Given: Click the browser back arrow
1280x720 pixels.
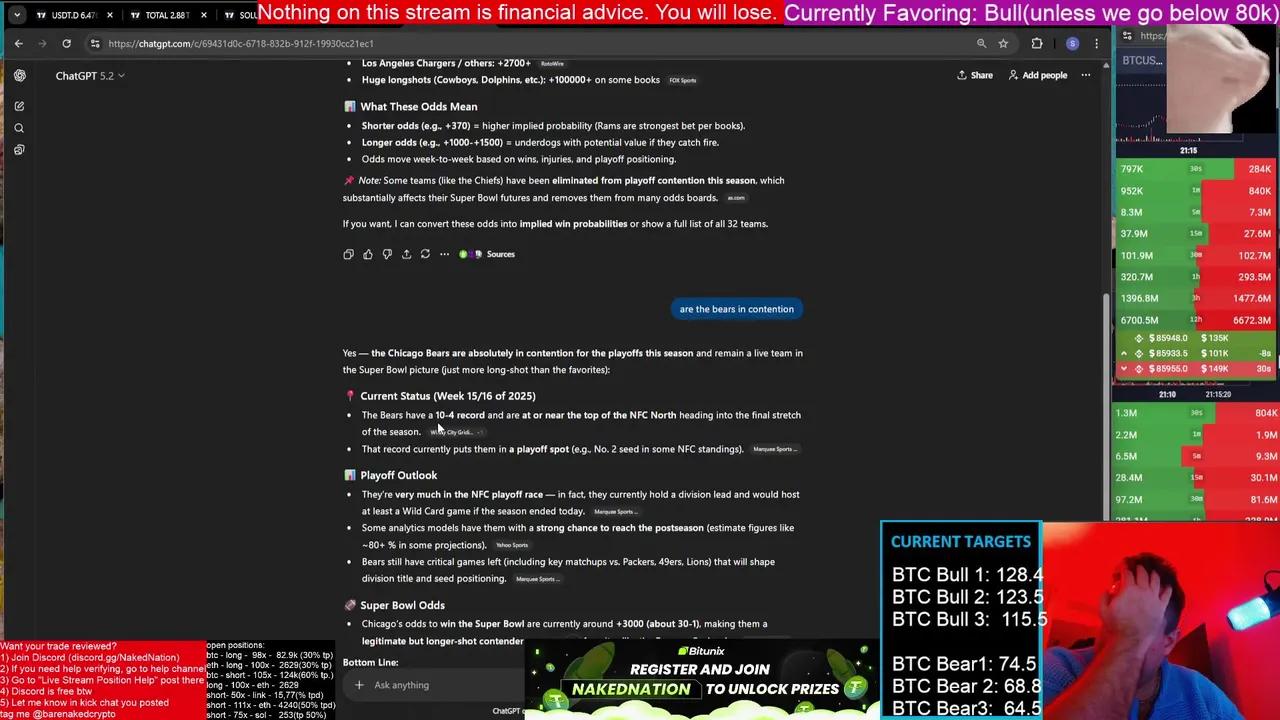Looking at the screenshot, I should (x=18, y=43).
